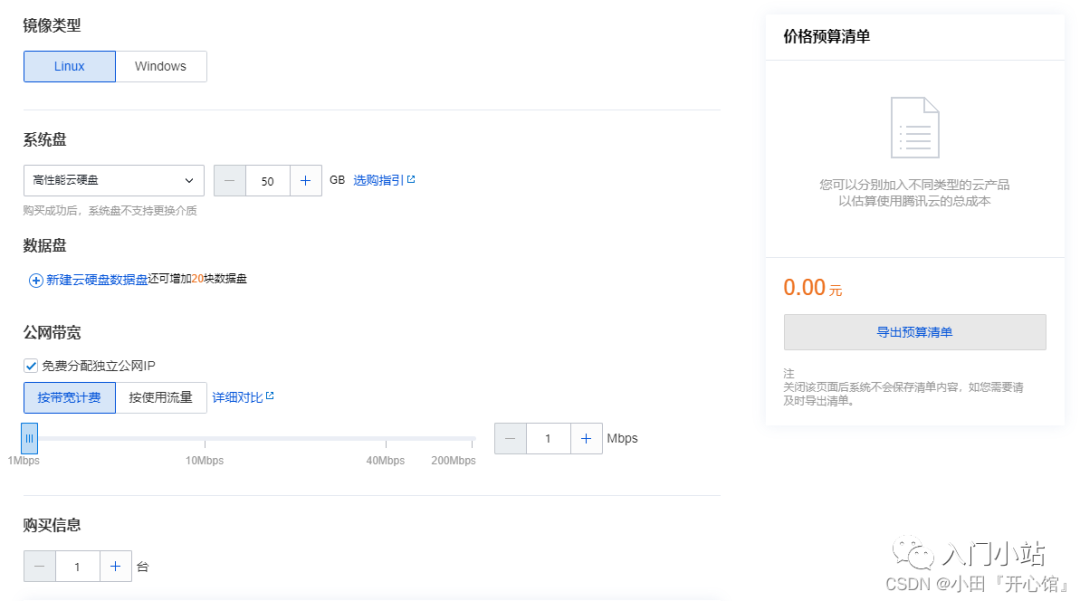Click the bandwidth slider handle at 1Mbps

click(30, 438)
